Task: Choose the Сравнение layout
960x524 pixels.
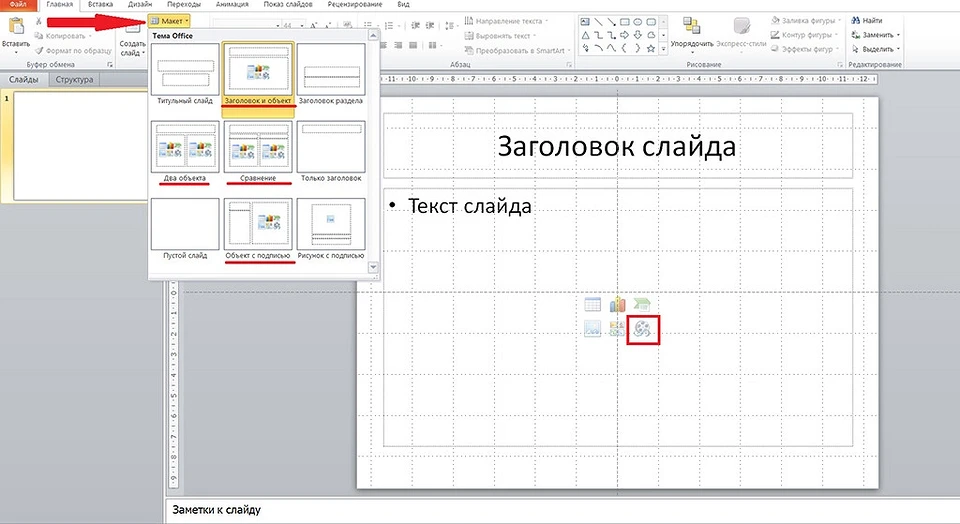Action: 258,152
